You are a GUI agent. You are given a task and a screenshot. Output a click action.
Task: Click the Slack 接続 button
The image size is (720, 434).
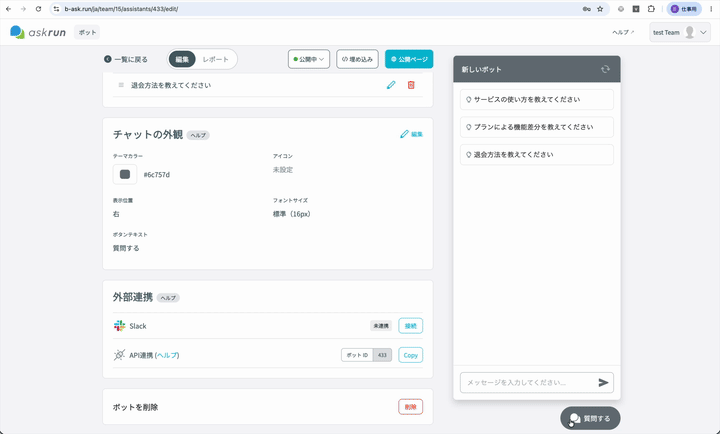click(411, 326)
